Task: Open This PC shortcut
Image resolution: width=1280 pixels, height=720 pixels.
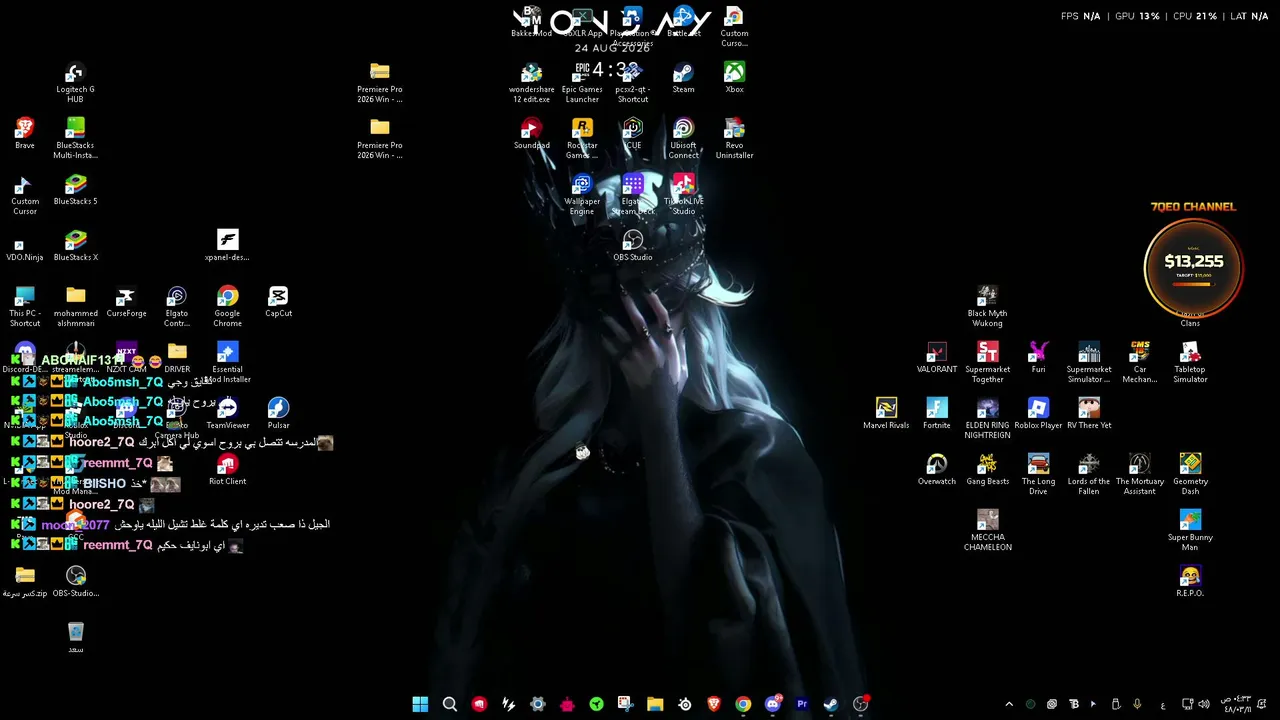Action: tap(25, 307)
